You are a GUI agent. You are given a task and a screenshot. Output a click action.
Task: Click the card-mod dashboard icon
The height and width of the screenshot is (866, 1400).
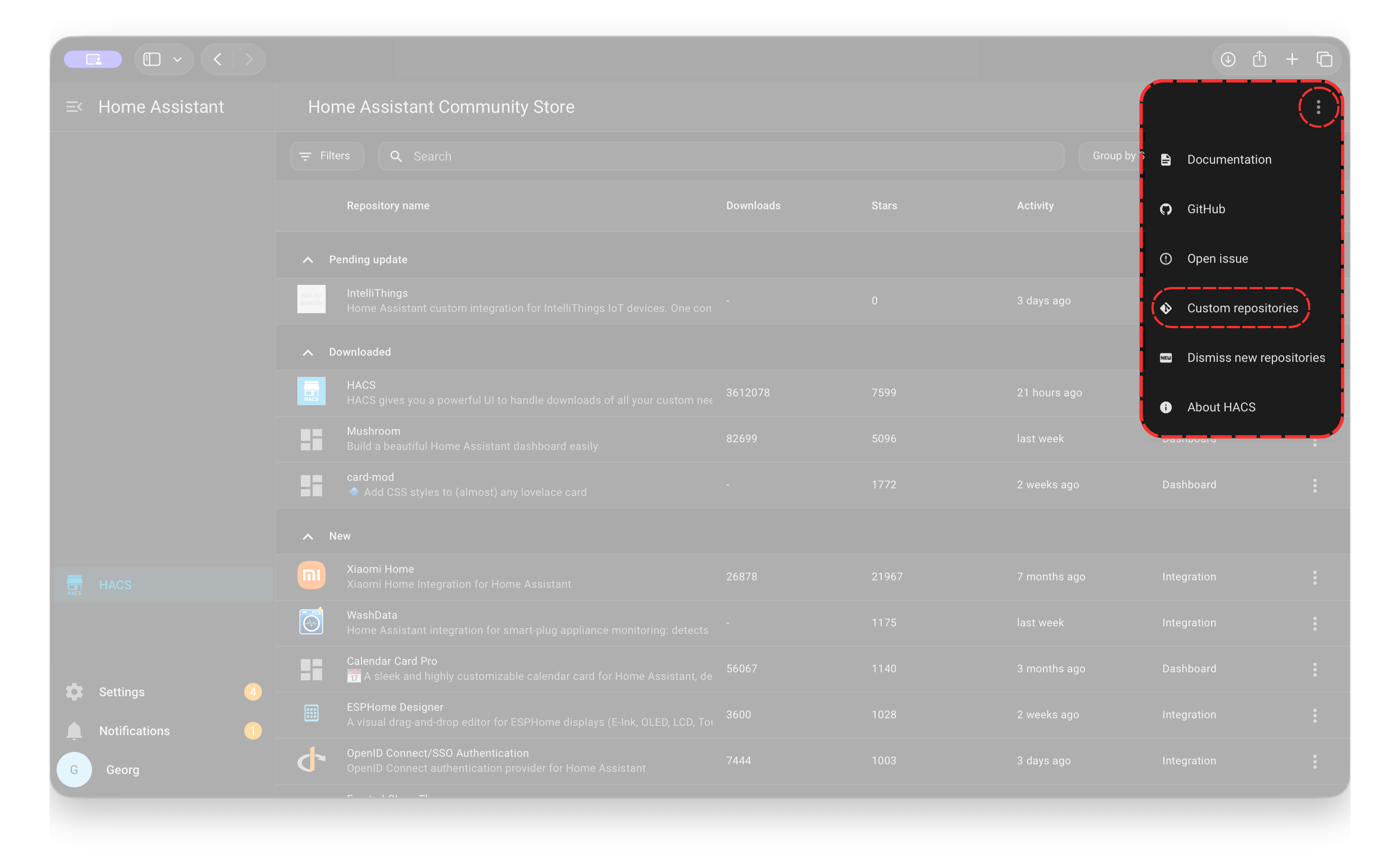pos(311,485)
